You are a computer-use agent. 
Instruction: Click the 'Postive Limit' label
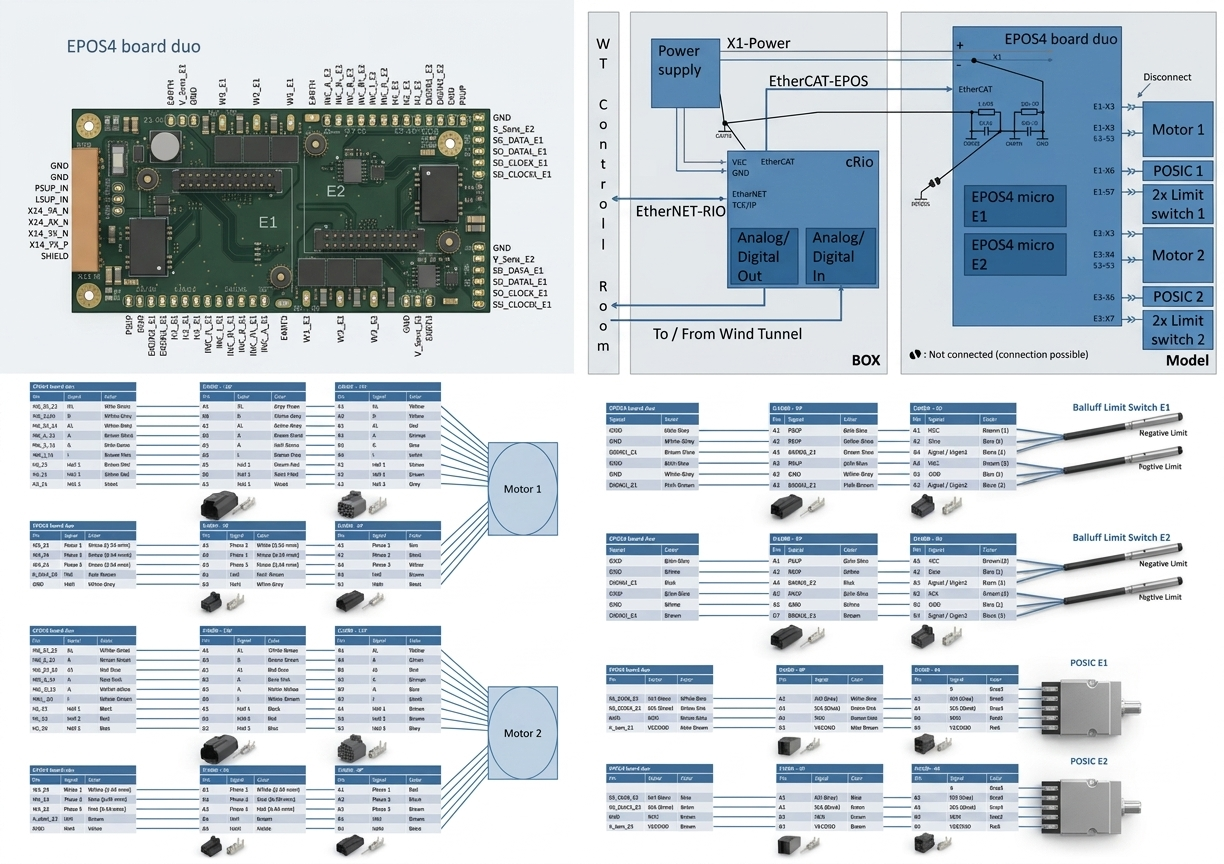point(1161,467)
